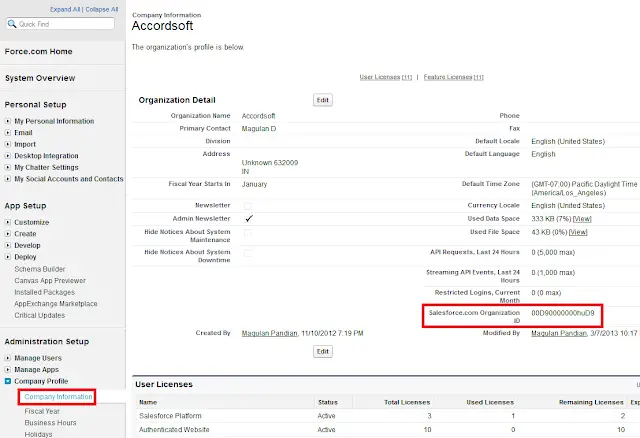Expand the Manage Users node arrow
This screenshot has width=640, height=438.
click(8, 358)
